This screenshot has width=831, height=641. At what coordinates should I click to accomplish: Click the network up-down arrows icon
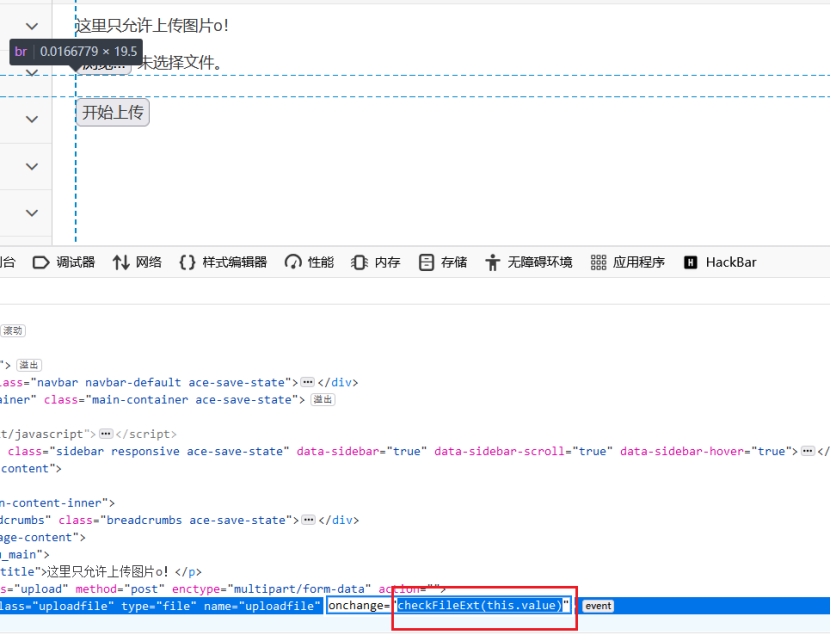coord(121,262)
